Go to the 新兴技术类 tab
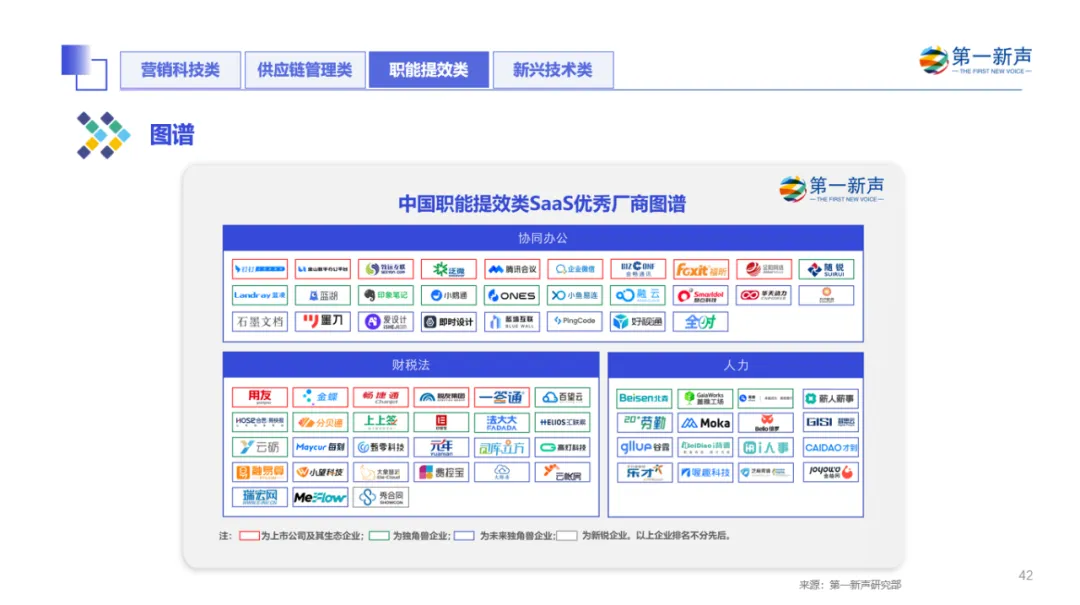The width and height of the screenshot is (1080, 605). 553,70
